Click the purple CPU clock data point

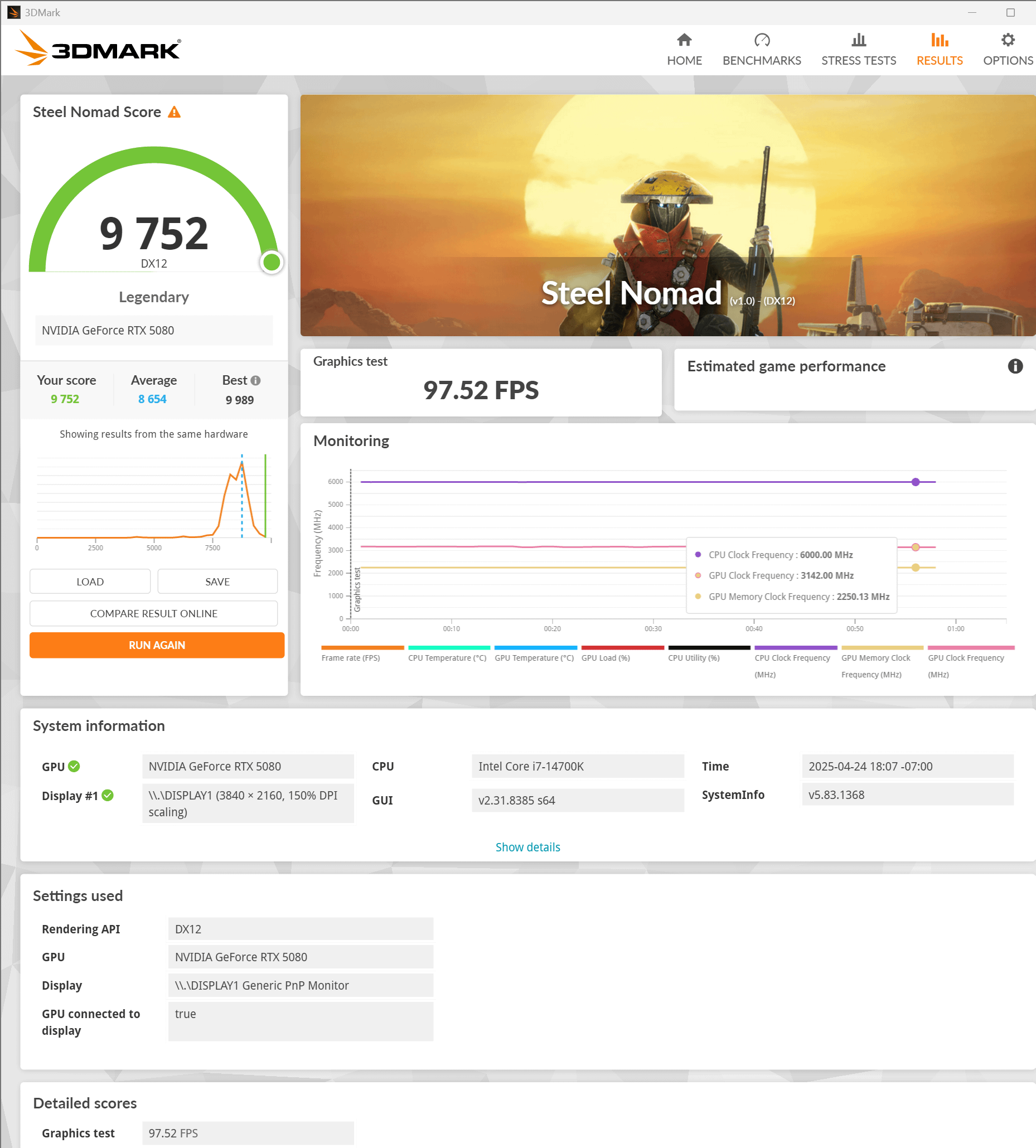(916, 482)
